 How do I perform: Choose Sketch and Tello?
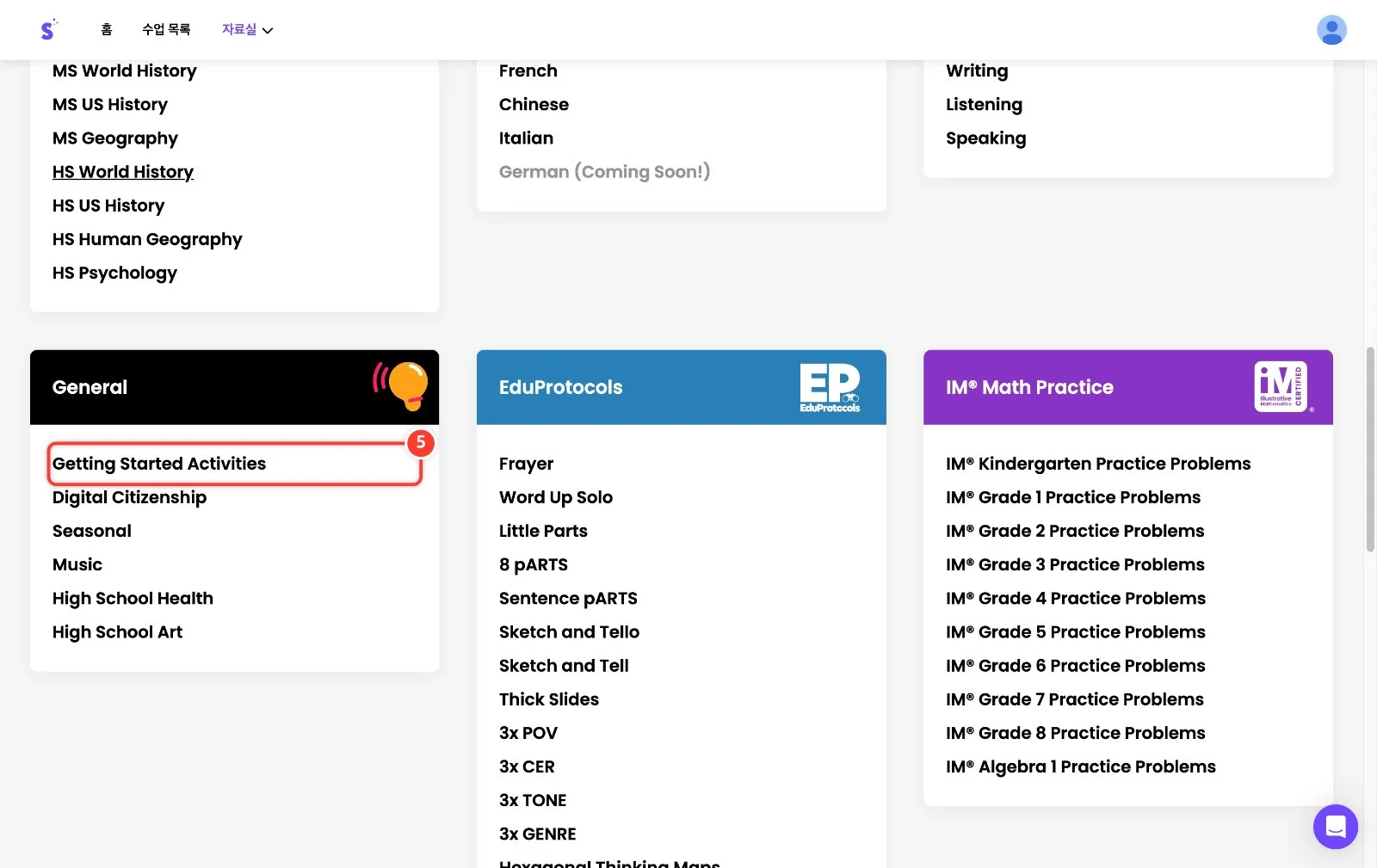(569, 632)
